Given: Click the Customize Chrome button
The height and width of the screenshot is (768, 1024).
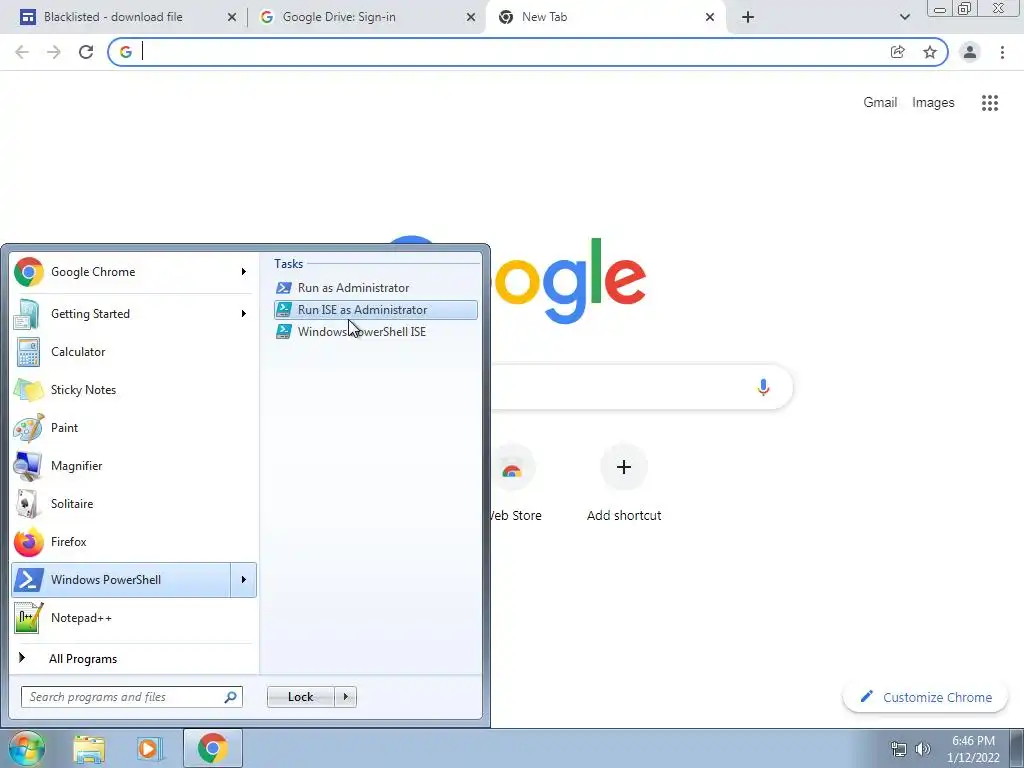Looking at the screenshot, I should coord(925,697).
